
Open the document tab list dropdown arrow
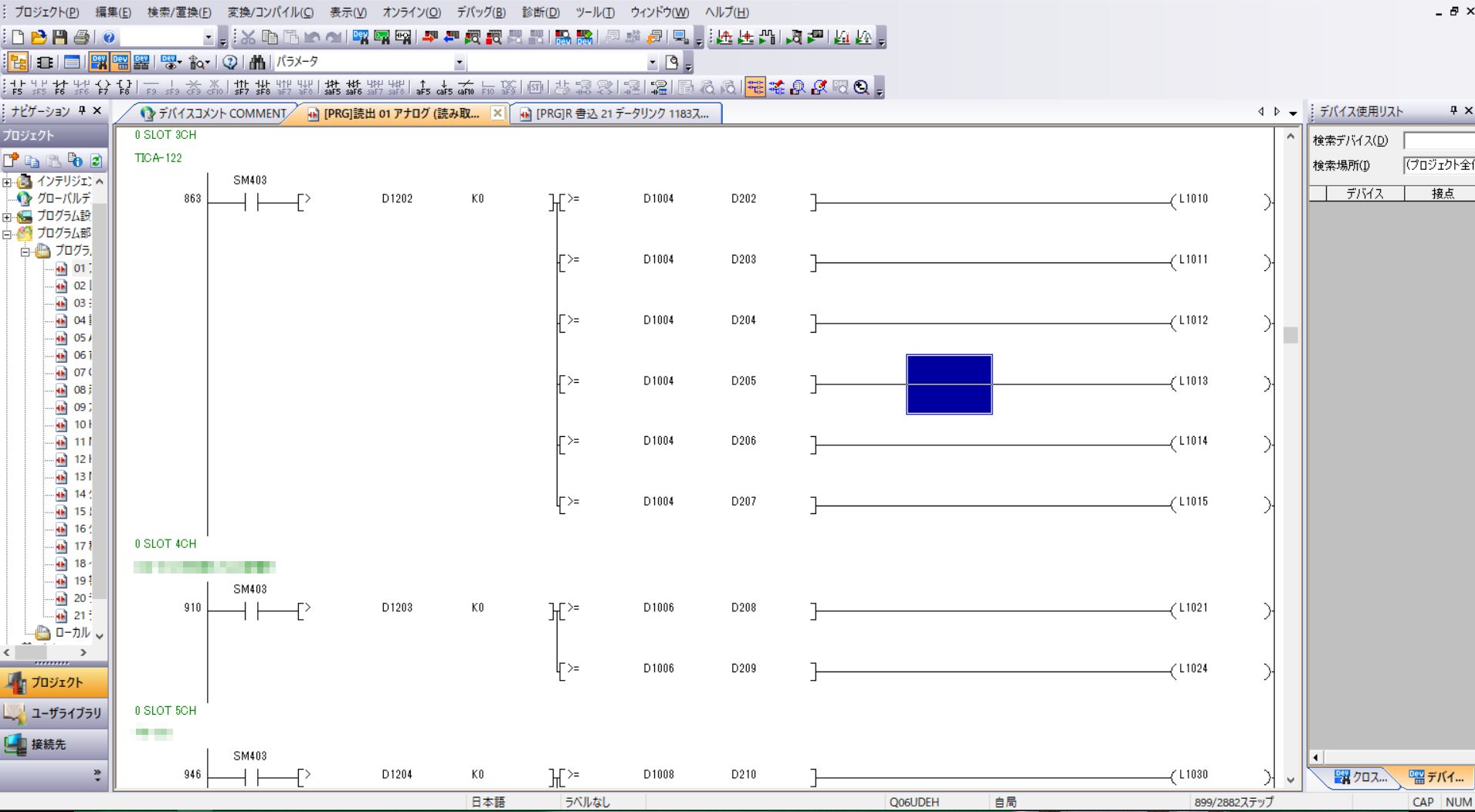pyautogui.click(x=1293, y=113)
